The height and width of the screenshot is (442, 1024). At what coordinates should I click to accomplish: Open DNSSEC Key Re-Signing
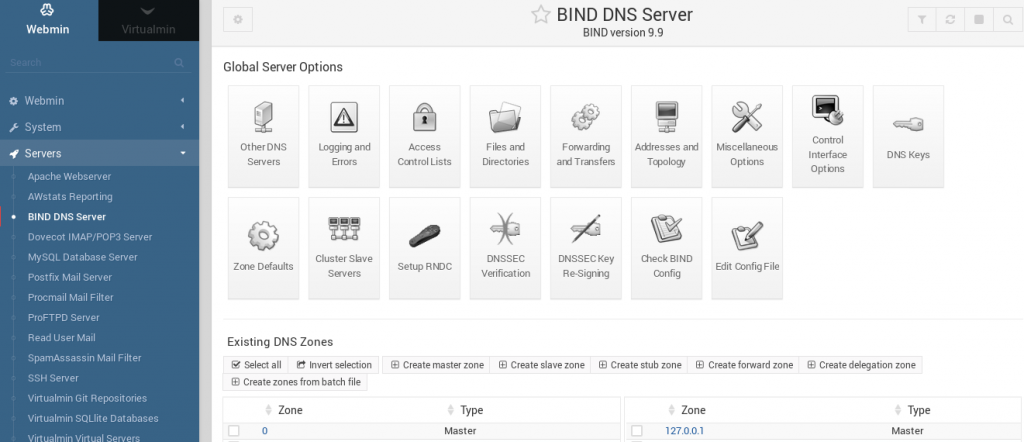pyautogui.click(x=586, y=248)
